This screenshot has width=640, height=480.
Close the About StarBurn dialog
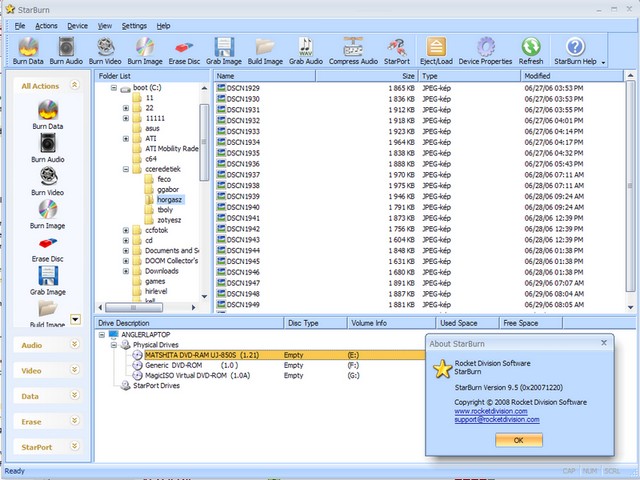[x=604, y=343]
